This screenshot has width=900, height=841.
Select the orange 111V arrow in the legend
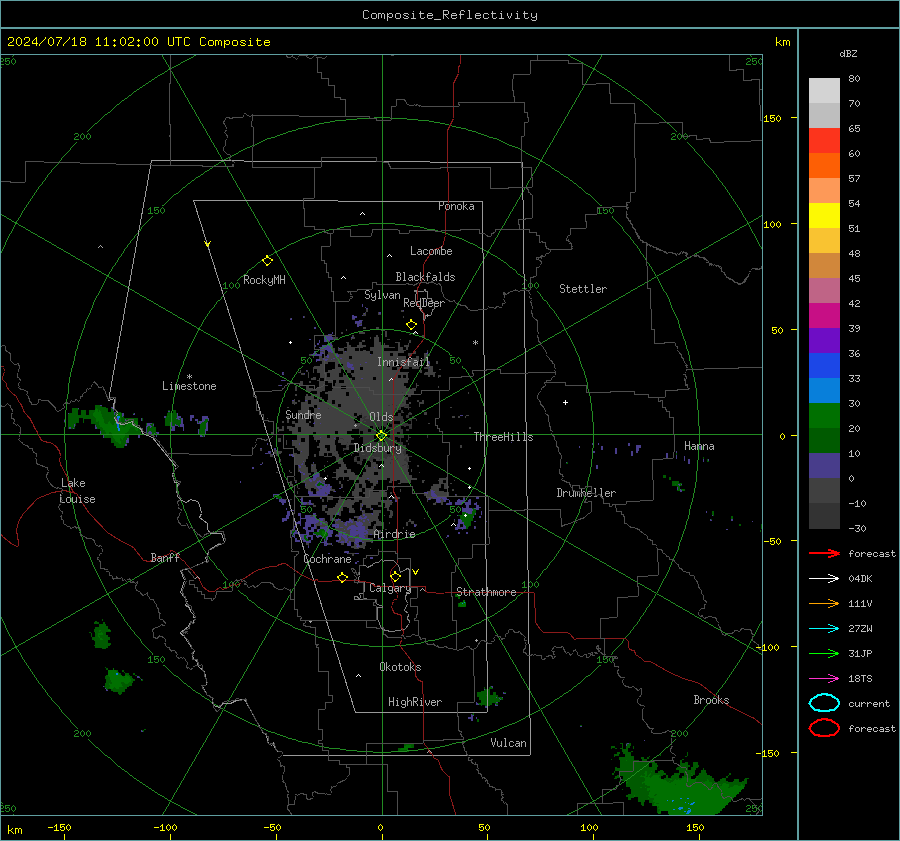point(824,603)
